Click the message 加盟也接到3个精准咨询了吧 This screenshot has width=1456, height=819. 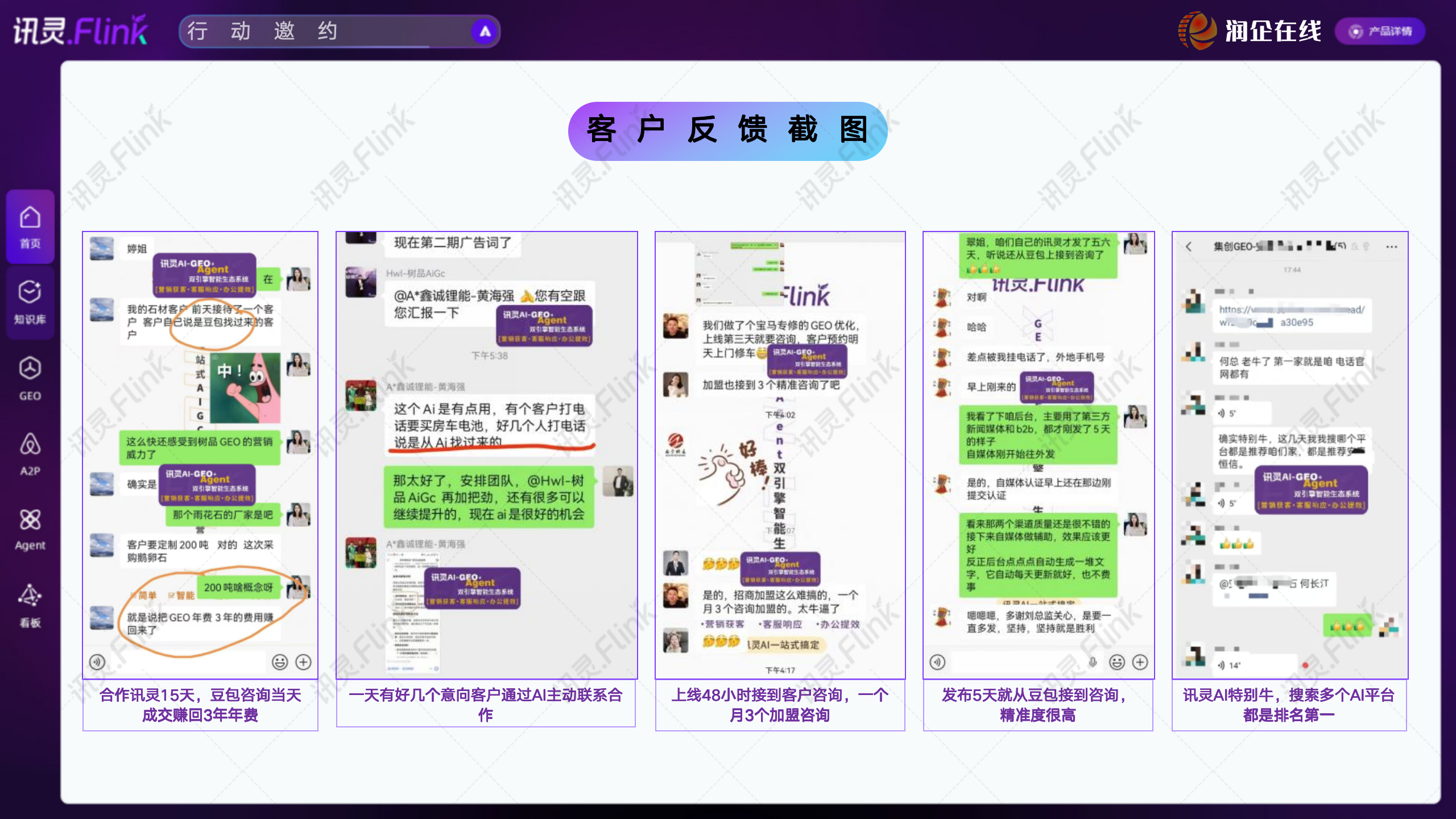tap(771, 384)
